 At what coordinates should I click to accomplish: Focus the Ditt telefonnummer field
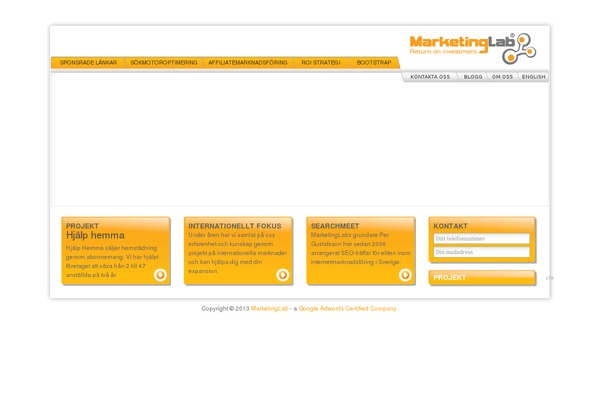pos(482,238)
